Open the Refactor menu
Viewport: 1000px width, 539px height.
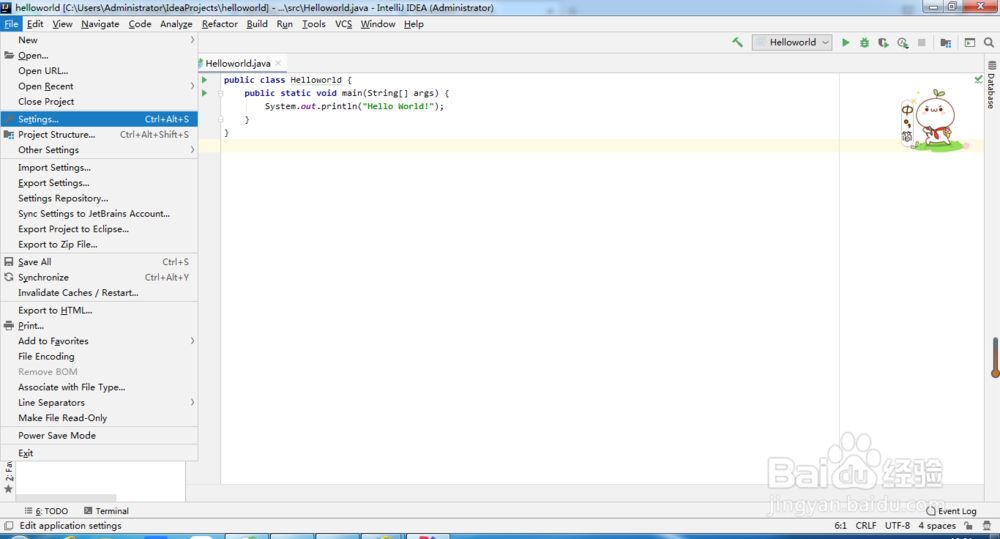(219, 24)
